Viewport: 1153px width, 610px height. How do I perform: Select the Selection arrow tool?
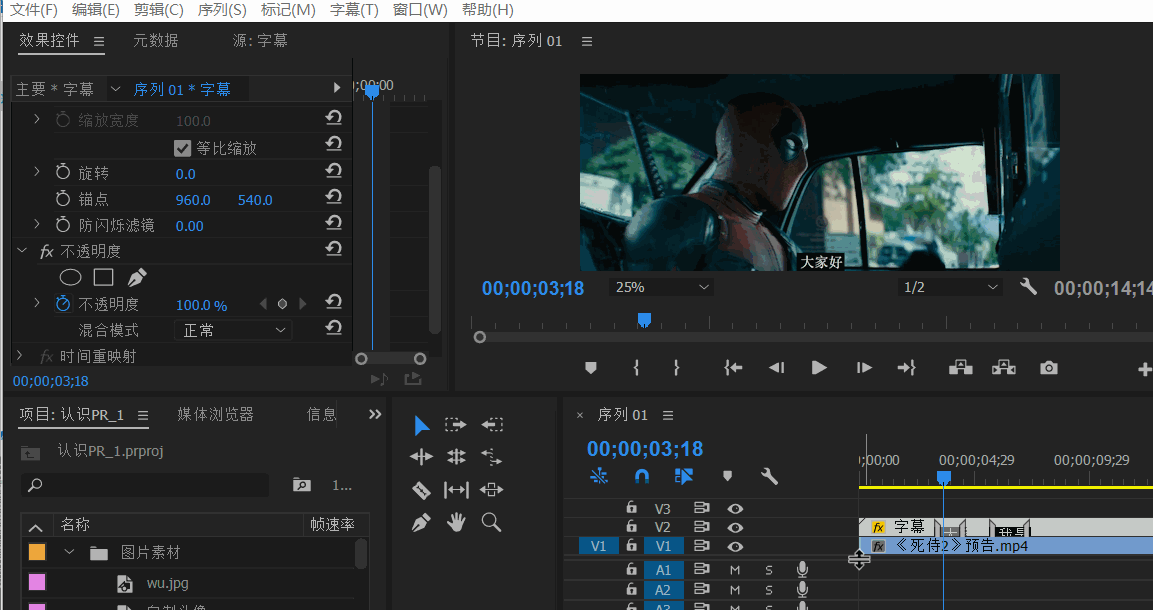coord(421,425)
